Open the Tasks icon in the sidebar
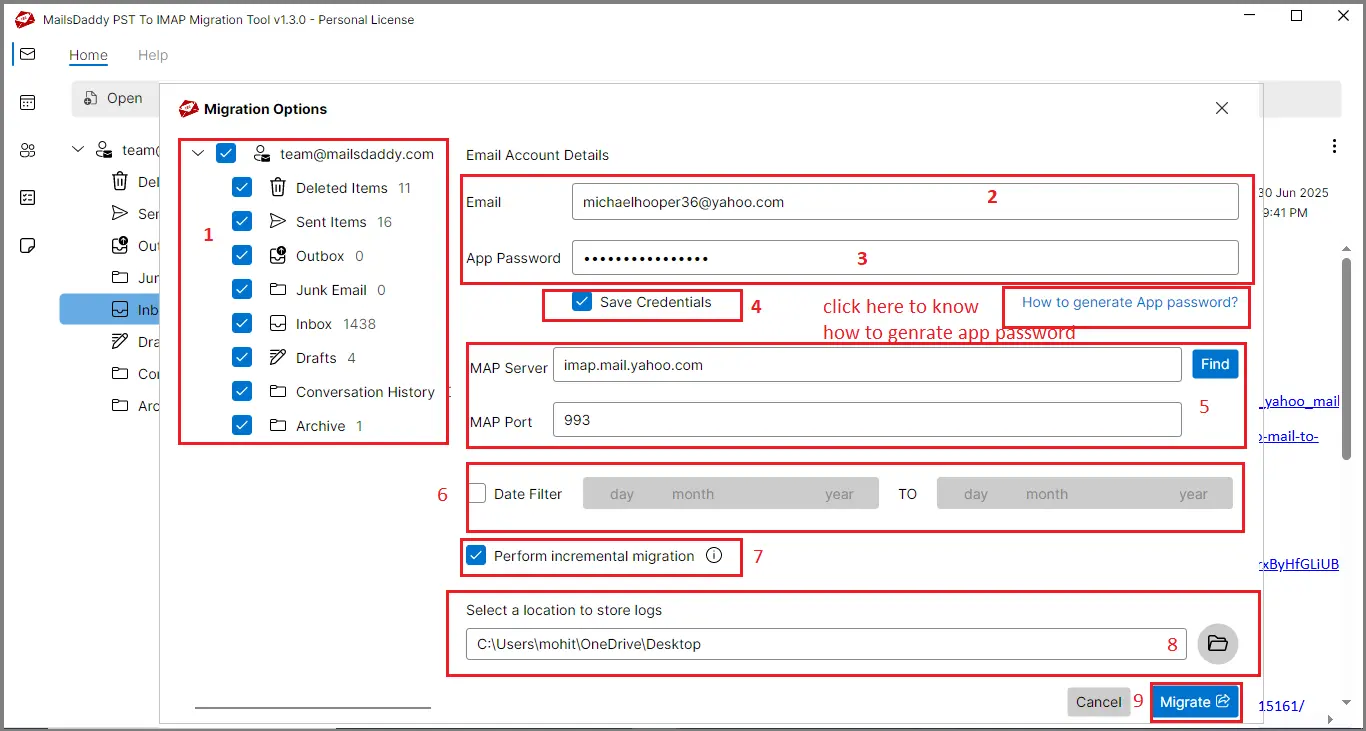The width and height of the screenshot is (1366, 731). tap(27, 197)
